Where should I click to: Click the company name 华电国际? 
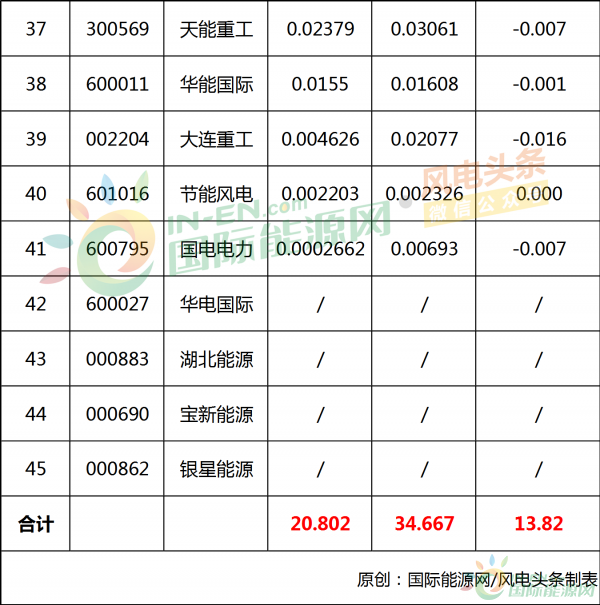click(216, 304)
